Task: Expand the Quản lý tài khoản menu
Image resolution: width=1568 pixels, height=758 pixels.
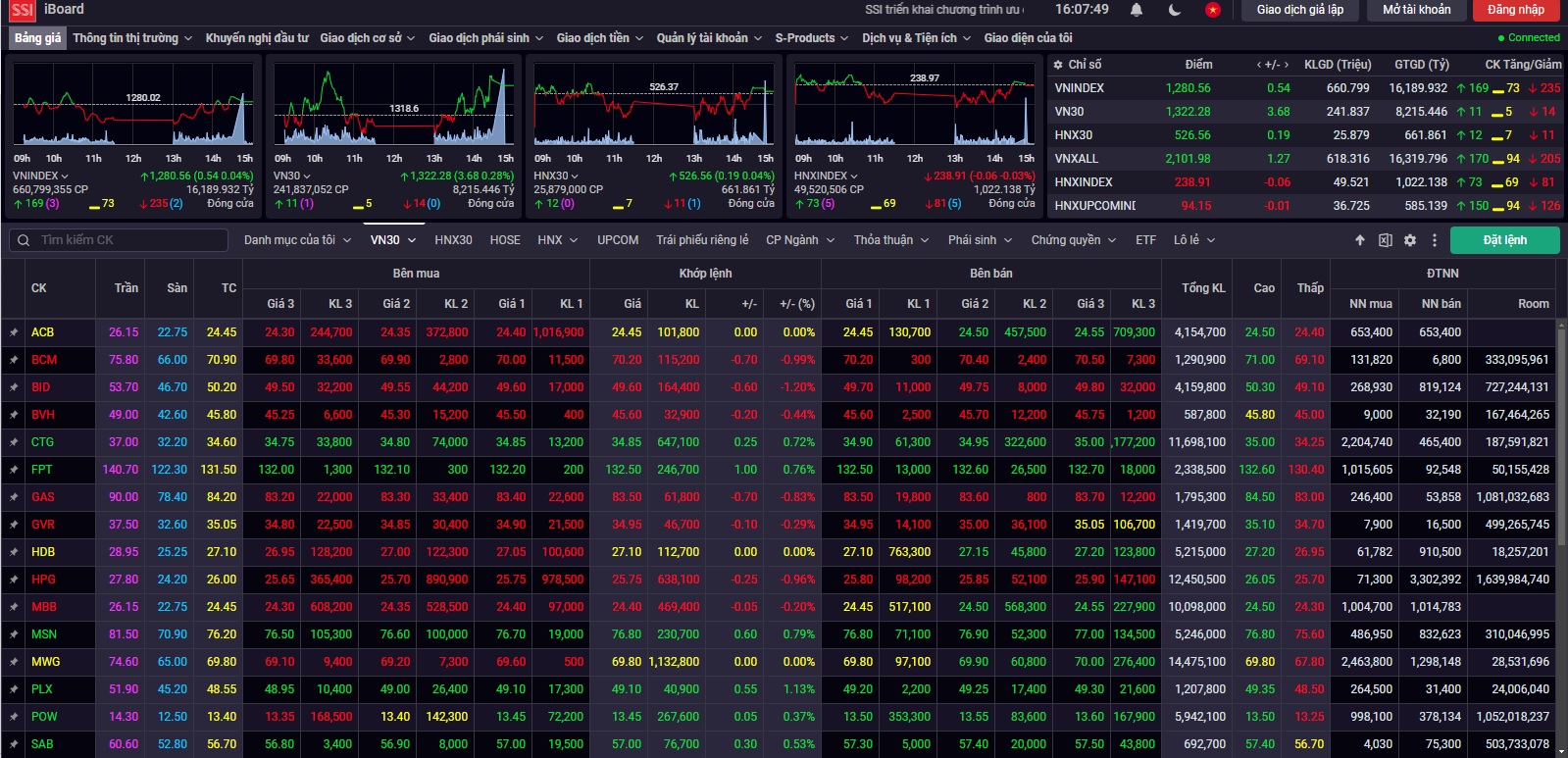Action: tap(709, 38)
